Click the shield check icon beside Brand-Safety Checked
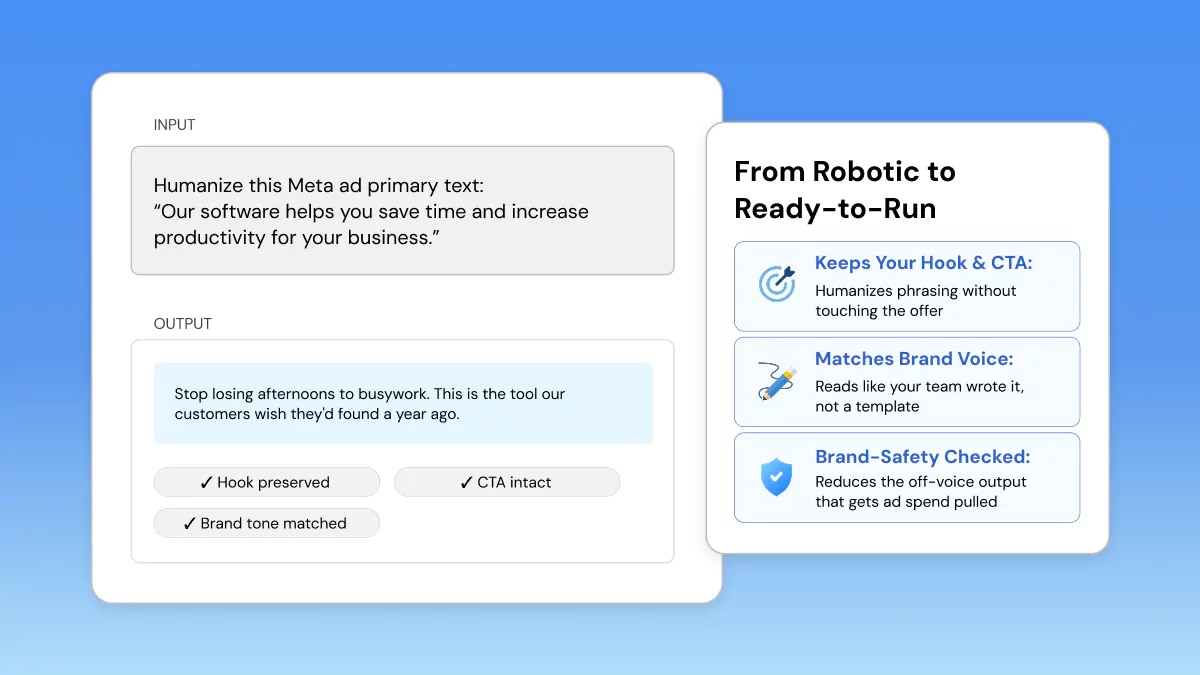This screenshot has width=1200, height=675. pos(776,477)
